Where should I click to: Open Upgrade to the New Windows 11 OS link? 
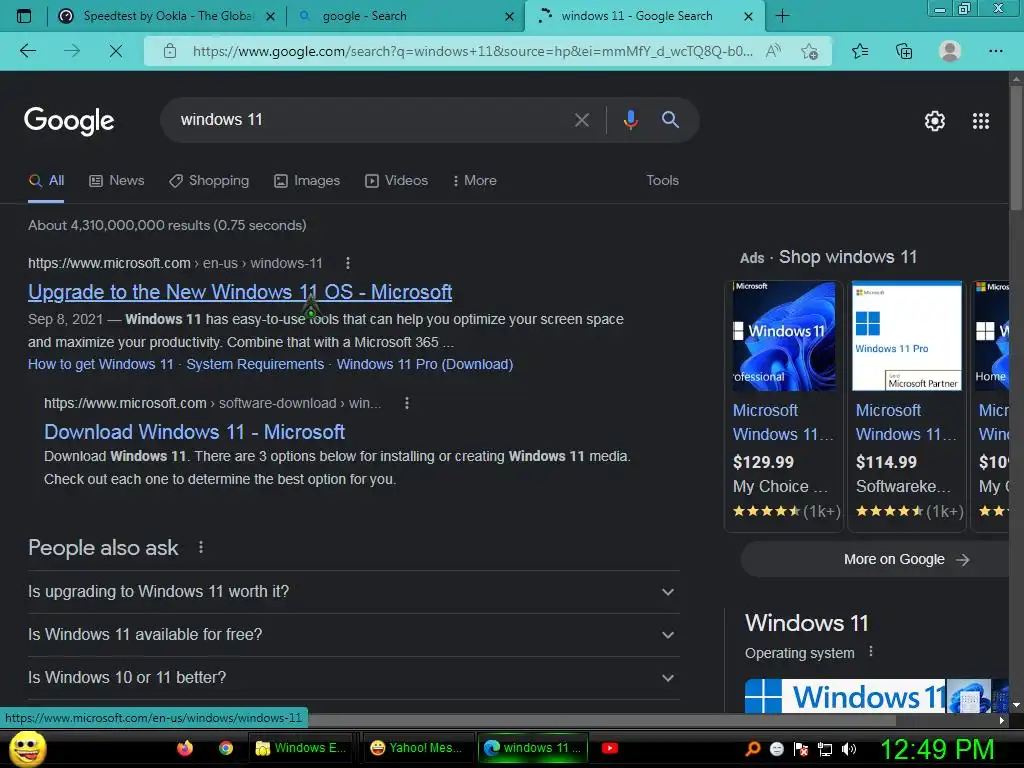[240, 292]
